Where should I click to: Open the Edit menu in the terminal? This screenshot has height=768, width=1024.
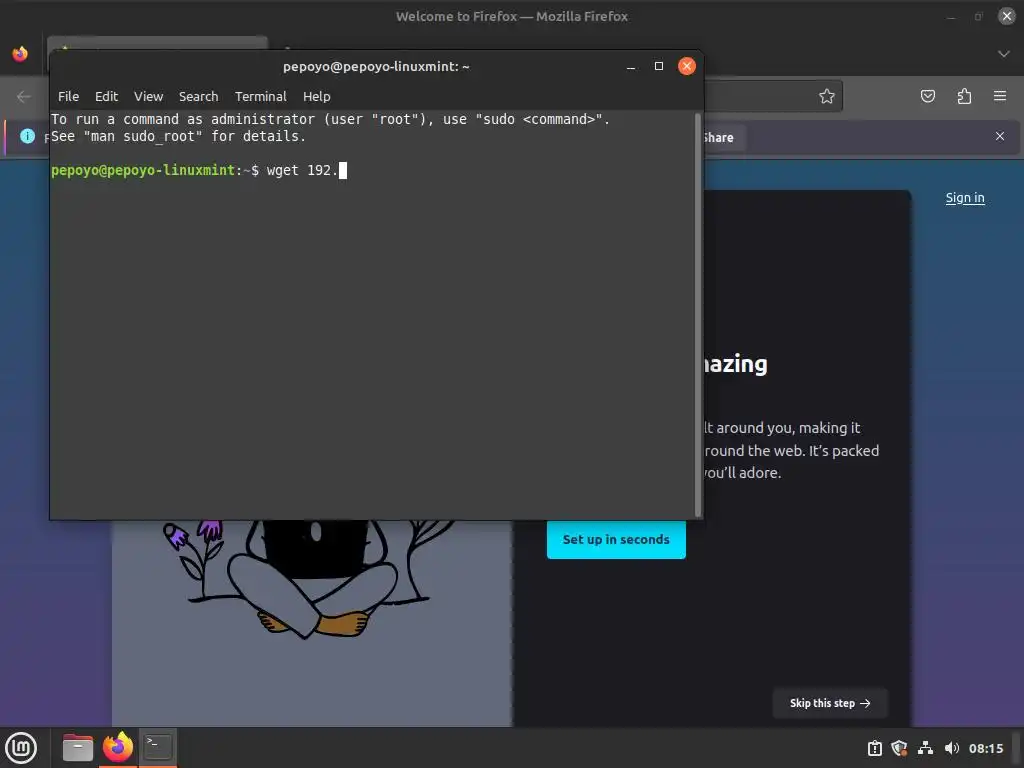[106, 97]
